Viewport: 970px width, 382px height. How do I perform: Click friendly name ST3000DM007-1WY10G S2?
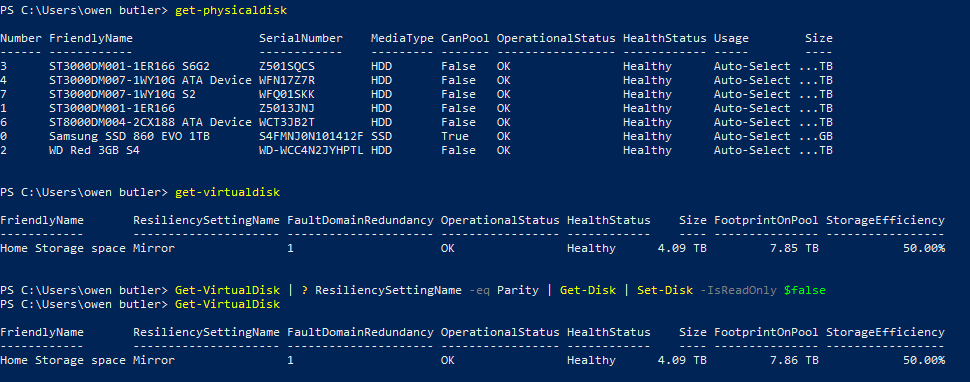point(122,94)
